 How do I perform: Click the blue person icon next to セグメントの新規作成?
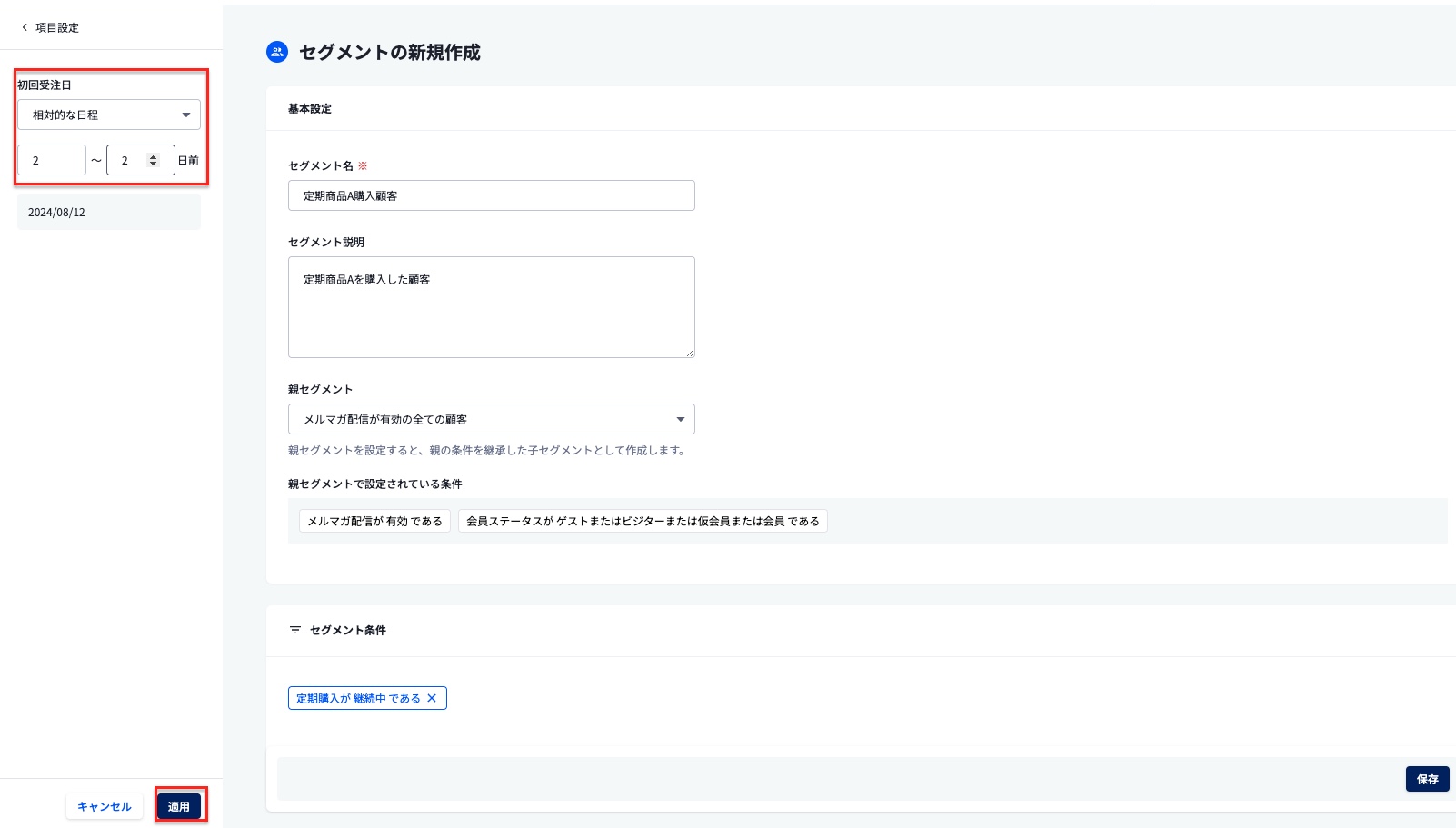click(x=275, y=52)
